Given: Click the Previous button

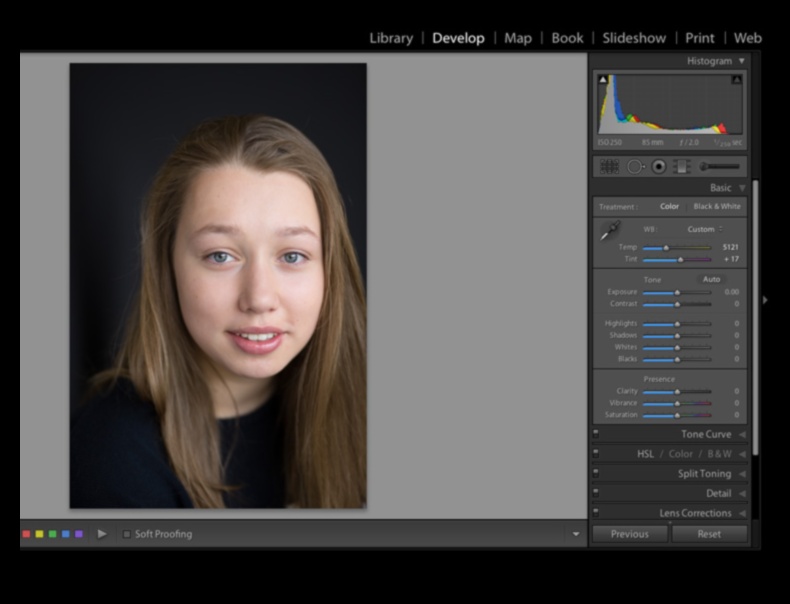Looking at the screenshot, I should click(x=630, y=534).
